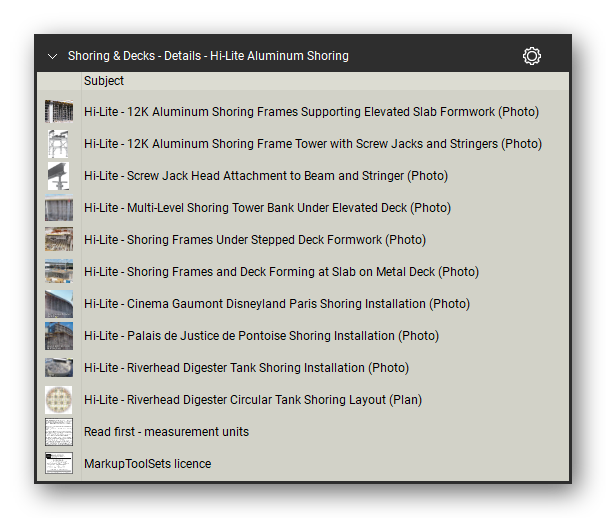The width and height of the screenshot is (606, 518).
Task: Select thumbnail for Palais de Justice de Pontoise
Action: [59, 336]
